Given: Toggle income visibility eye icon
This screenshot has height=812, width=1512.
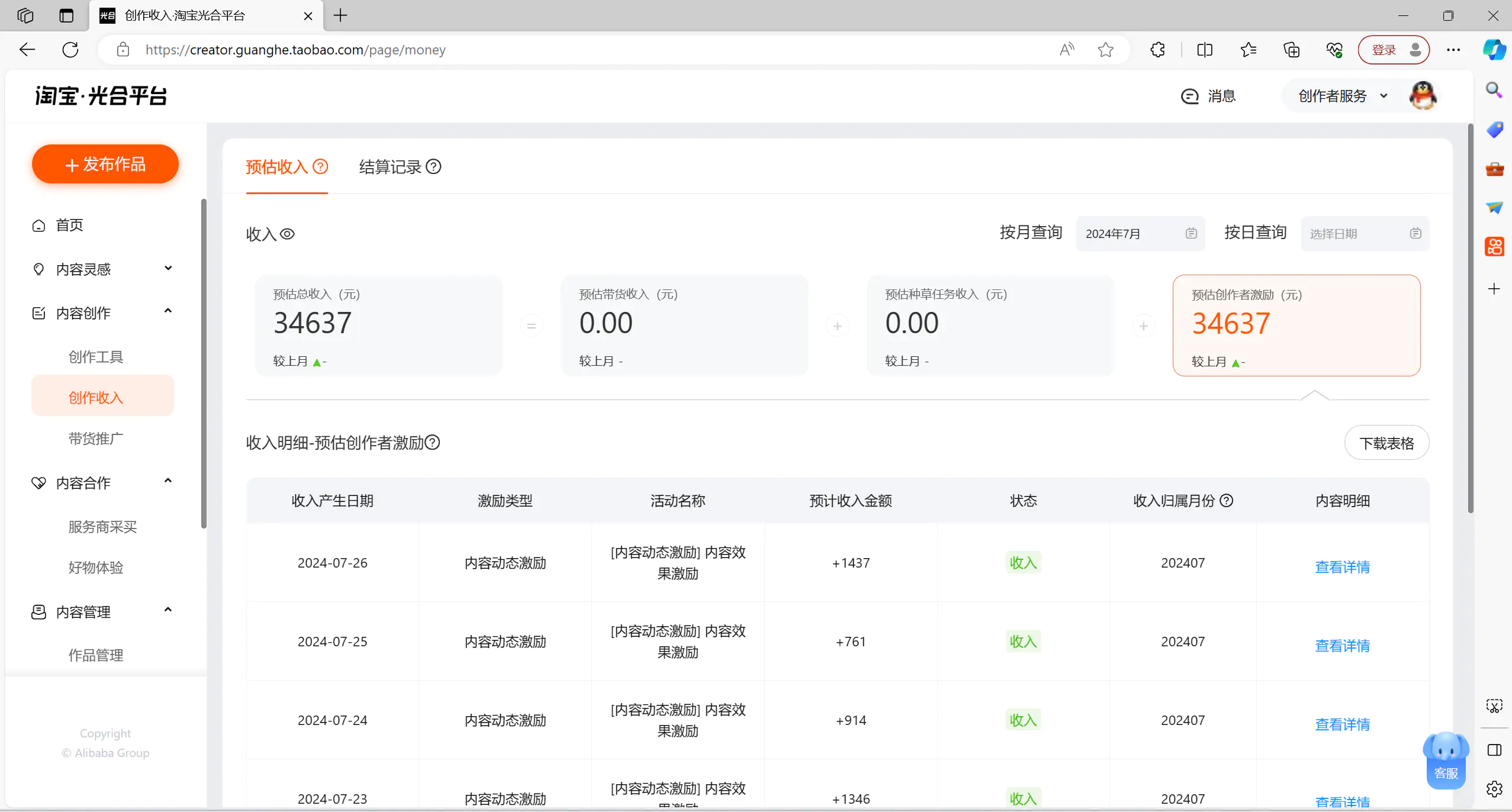Looking at the screenshot, I should [x=287, y=234].
